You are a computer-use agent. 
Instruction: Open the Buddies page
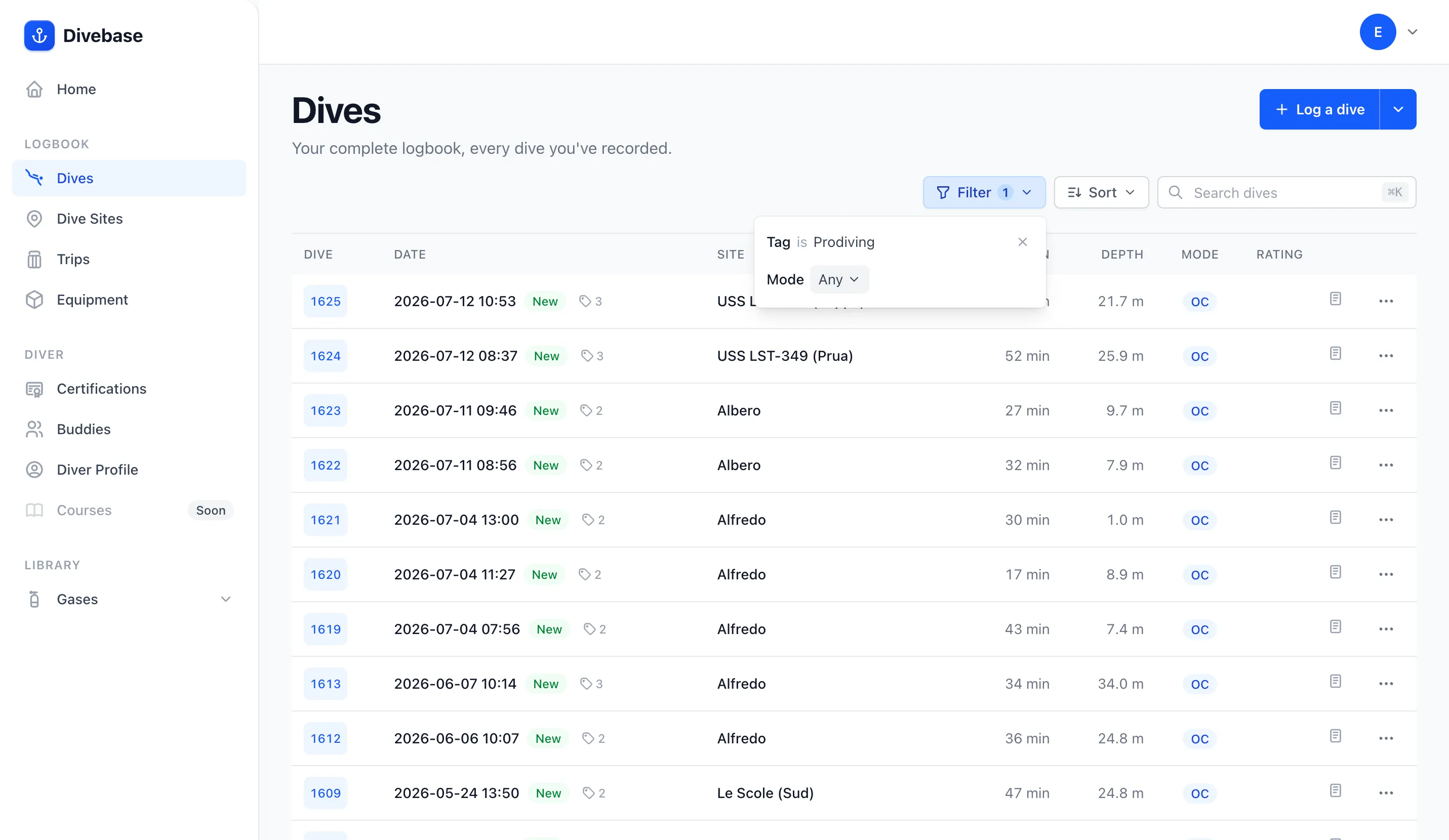[129, 429]
